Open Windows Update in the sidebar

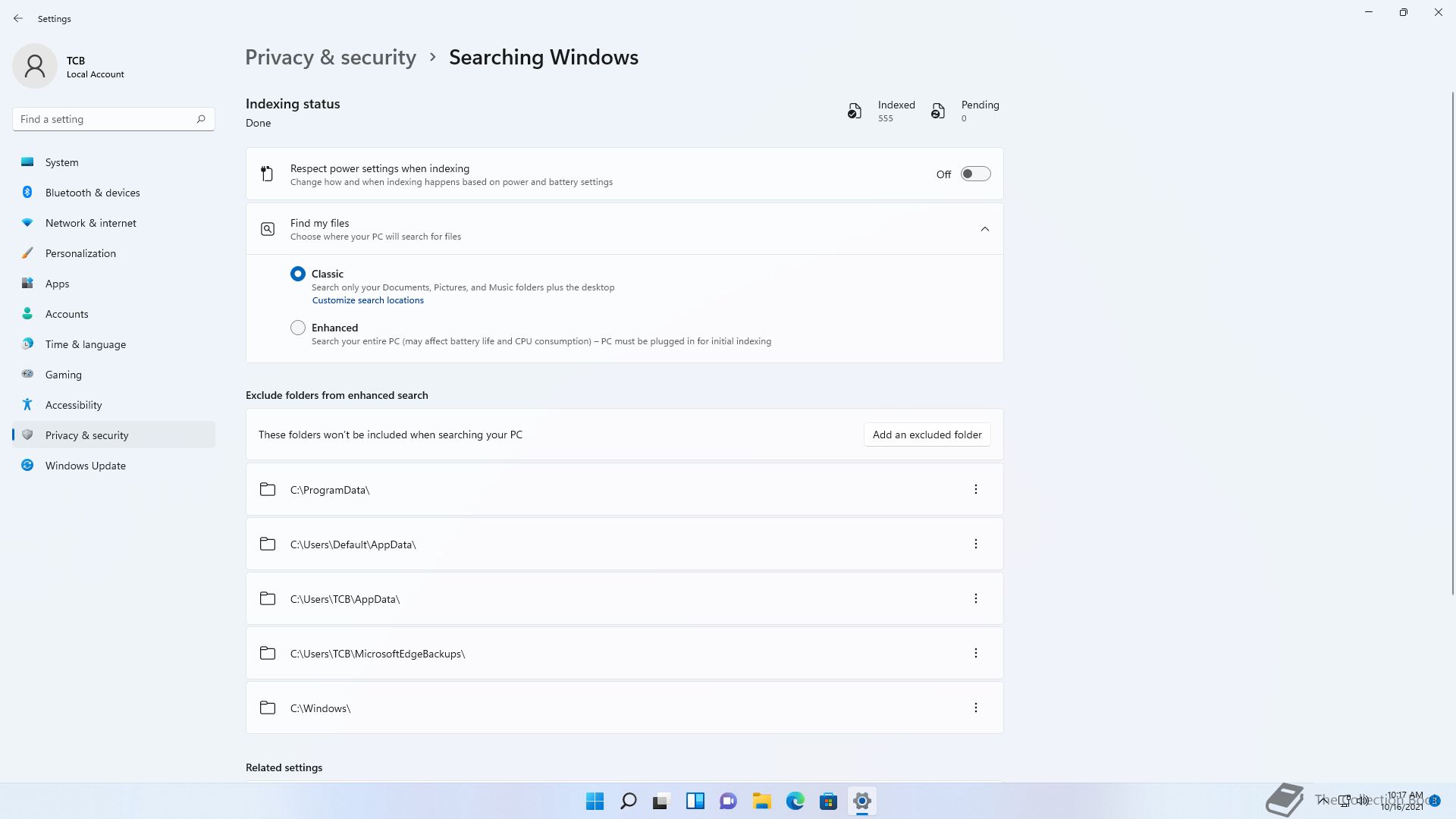(85, 466)
